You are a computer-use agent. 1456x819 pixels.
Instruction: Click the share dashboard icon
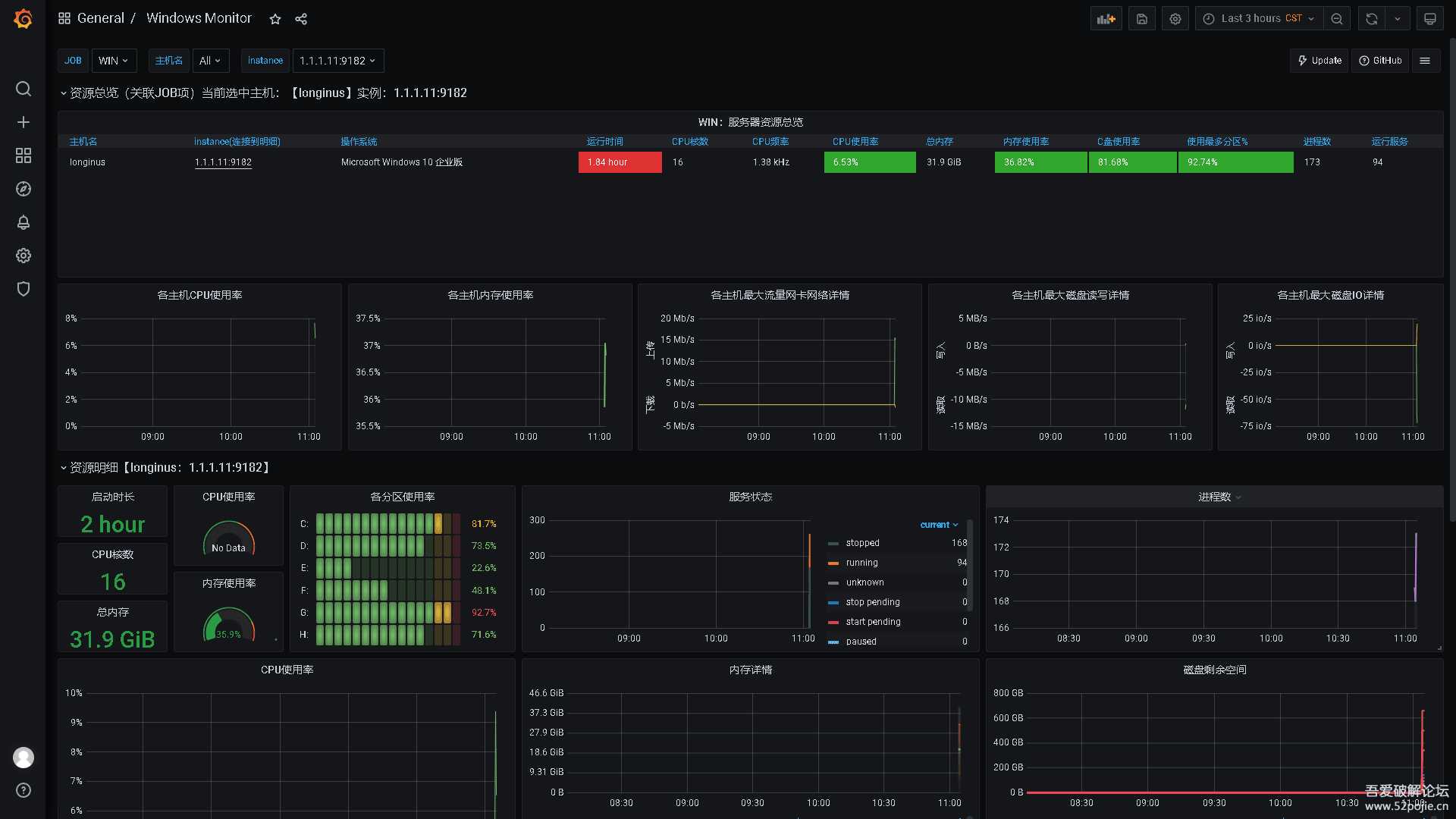[x=301, y=19]
